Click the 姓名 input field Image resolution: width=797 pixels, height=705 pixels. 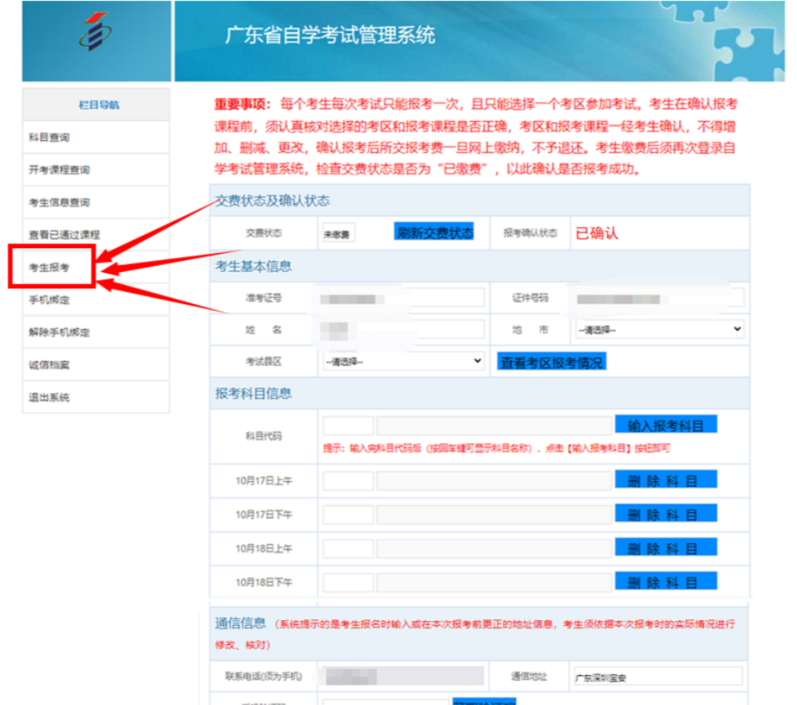pyautogui.click(x=403, y=329)
